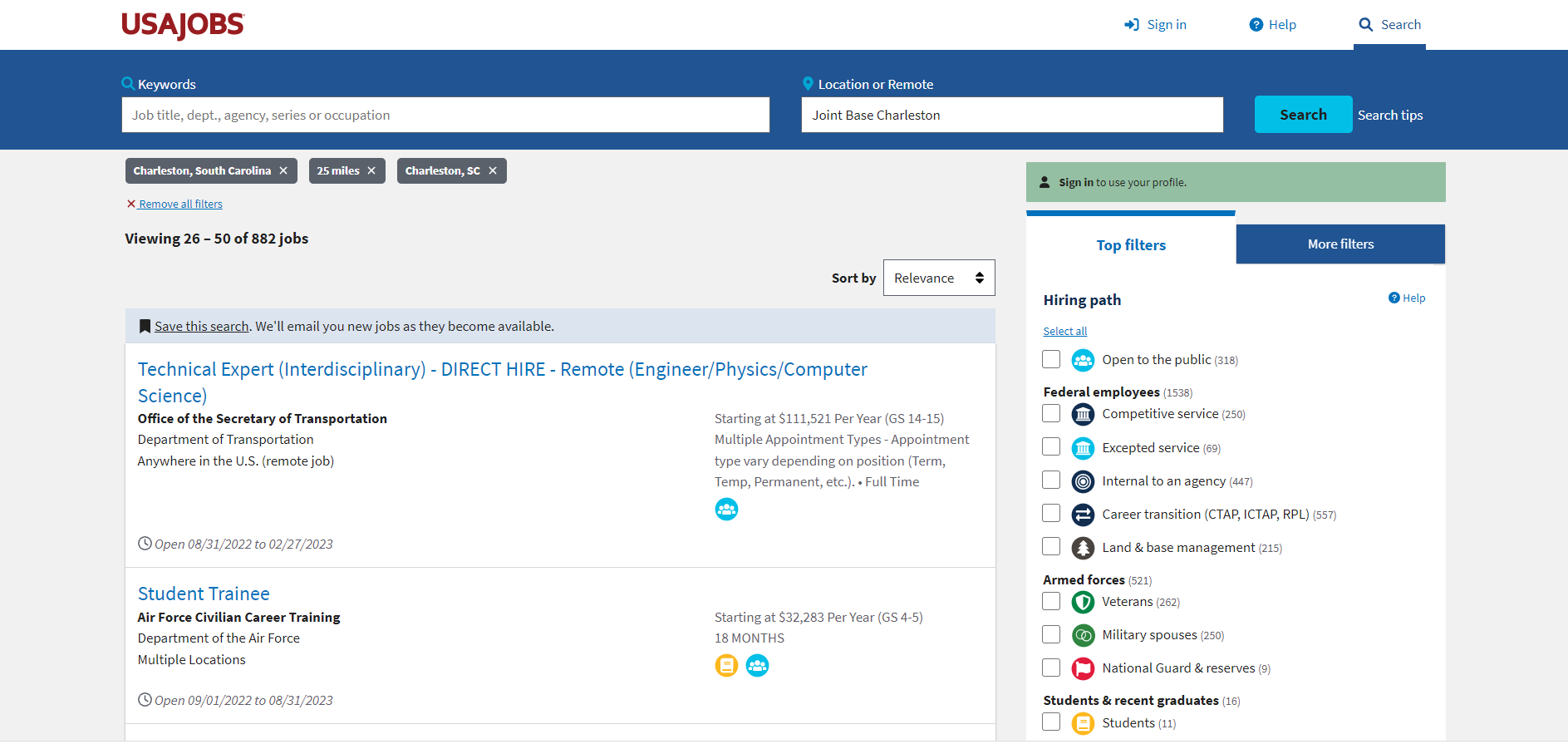Click Students & recent graduates heading
The image size is (1568, 744).
pos(1131,700)
